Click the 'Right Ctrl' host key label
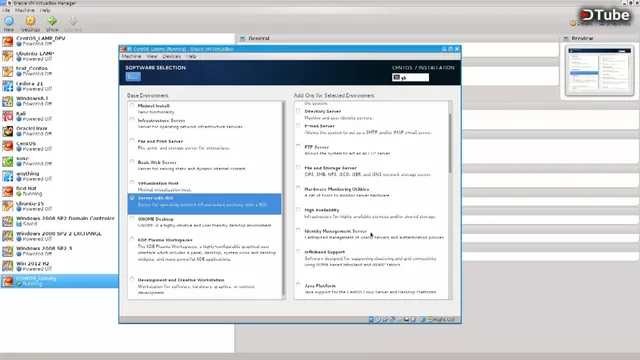Viewport: 640px width, 360px height. (x=444, y=319)
